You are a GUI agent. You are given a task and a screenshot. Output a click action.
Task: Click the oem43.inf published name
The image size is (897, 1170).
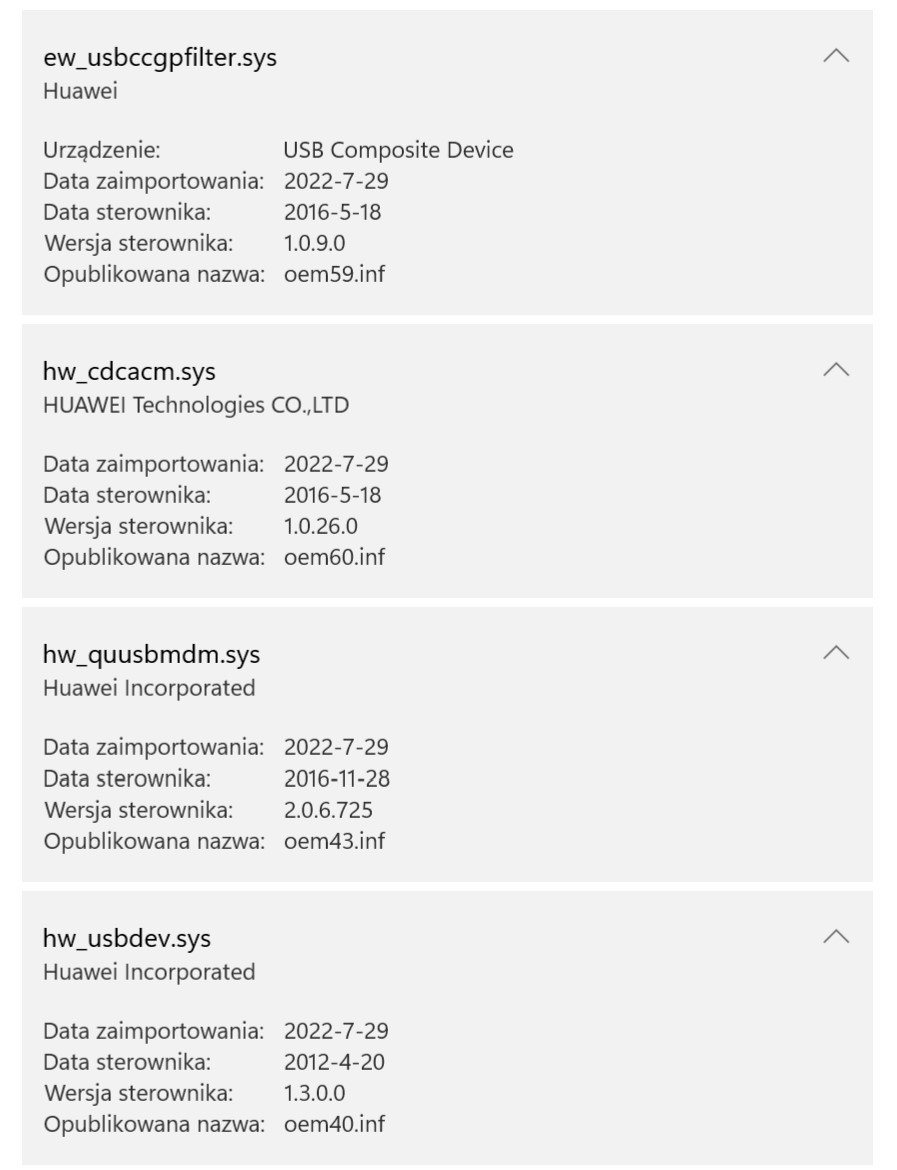point(334,841)
